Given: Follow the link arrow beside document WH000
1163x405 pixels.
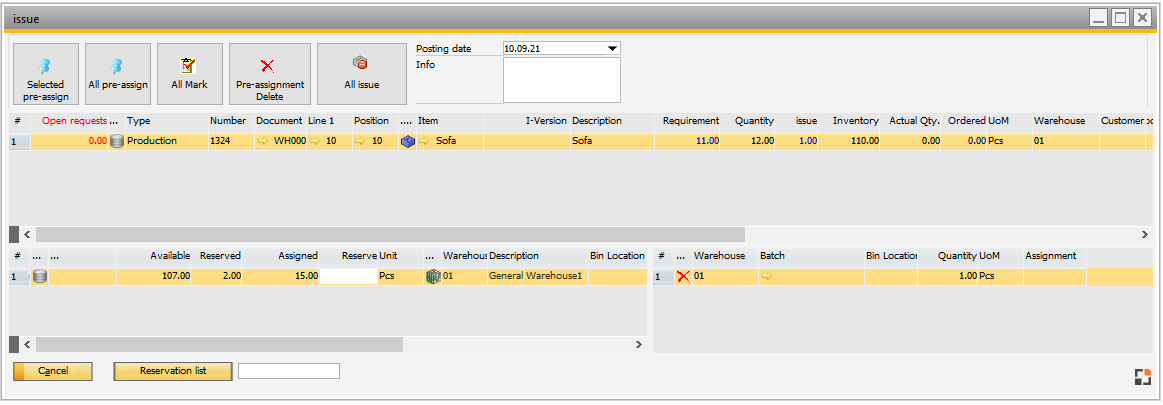Looking at the screenshot, I should coord(264,142).
